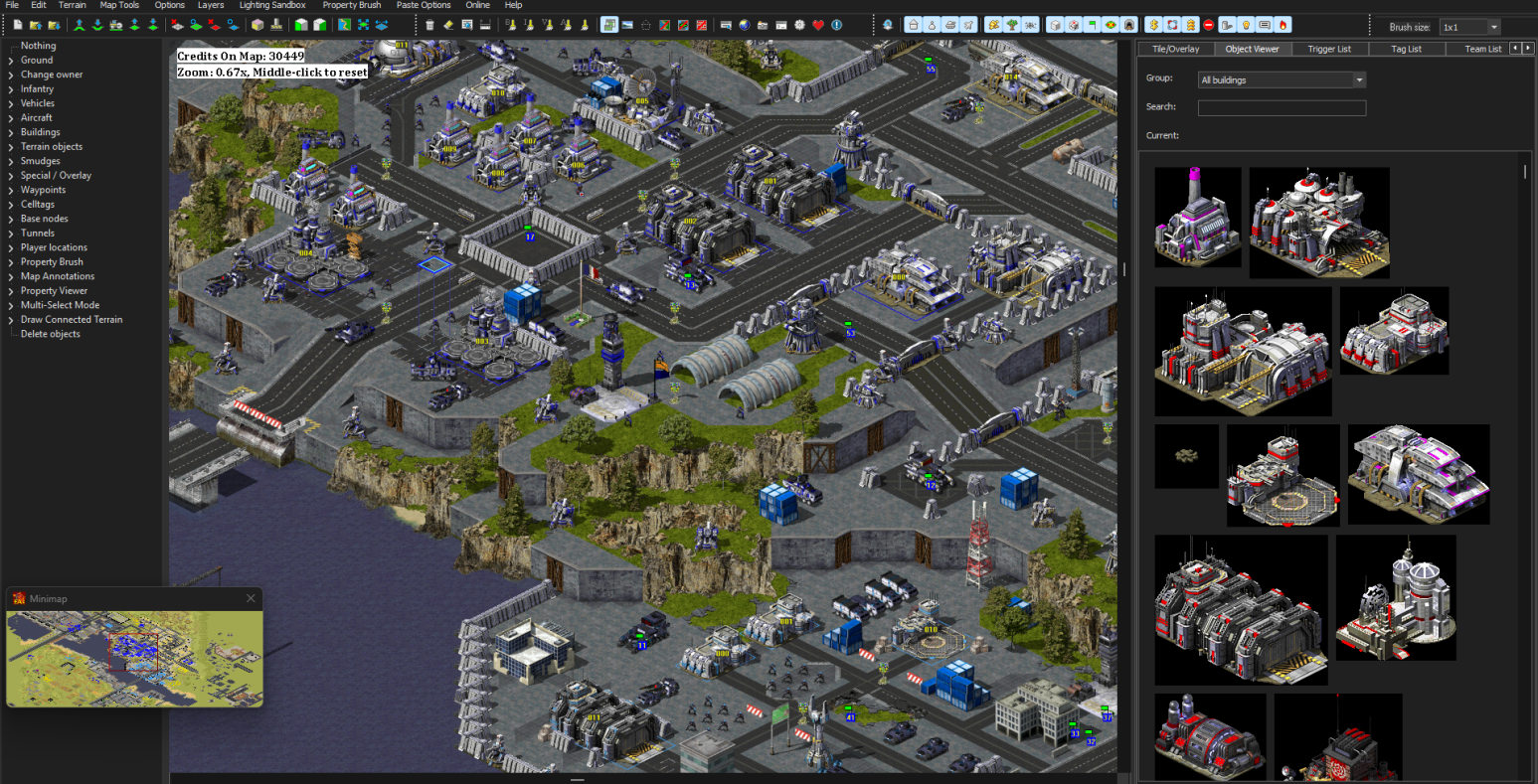Toggle trees terrain objects visibility button

click(1011, 25)
